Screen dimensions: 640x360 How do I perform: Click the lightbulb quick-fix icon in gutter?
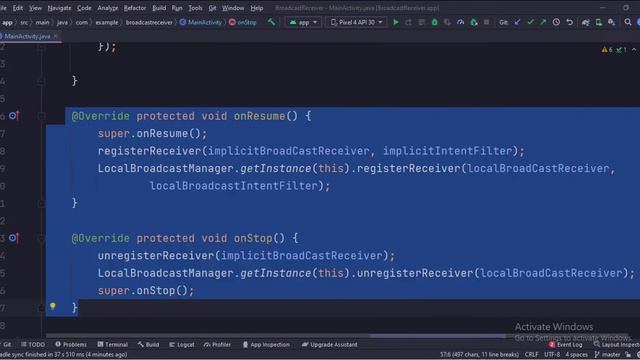53,306
